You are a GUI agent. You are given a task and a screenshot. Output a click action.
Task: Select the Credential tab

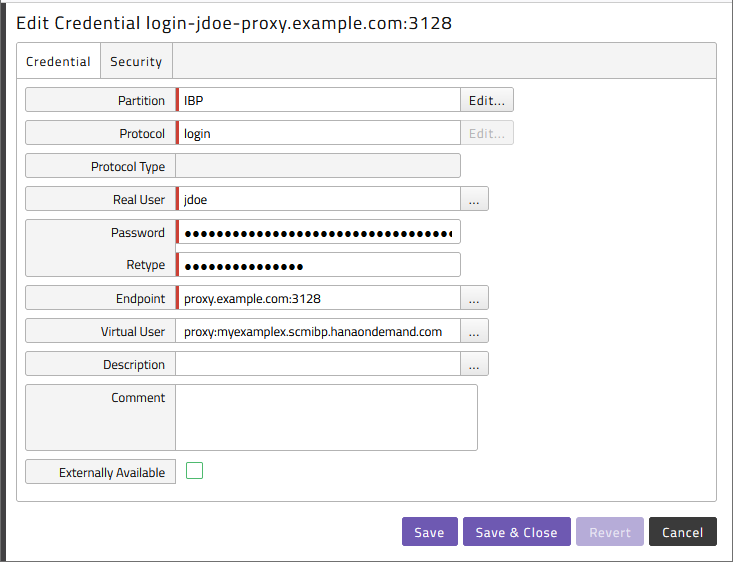tap(58, 61)
